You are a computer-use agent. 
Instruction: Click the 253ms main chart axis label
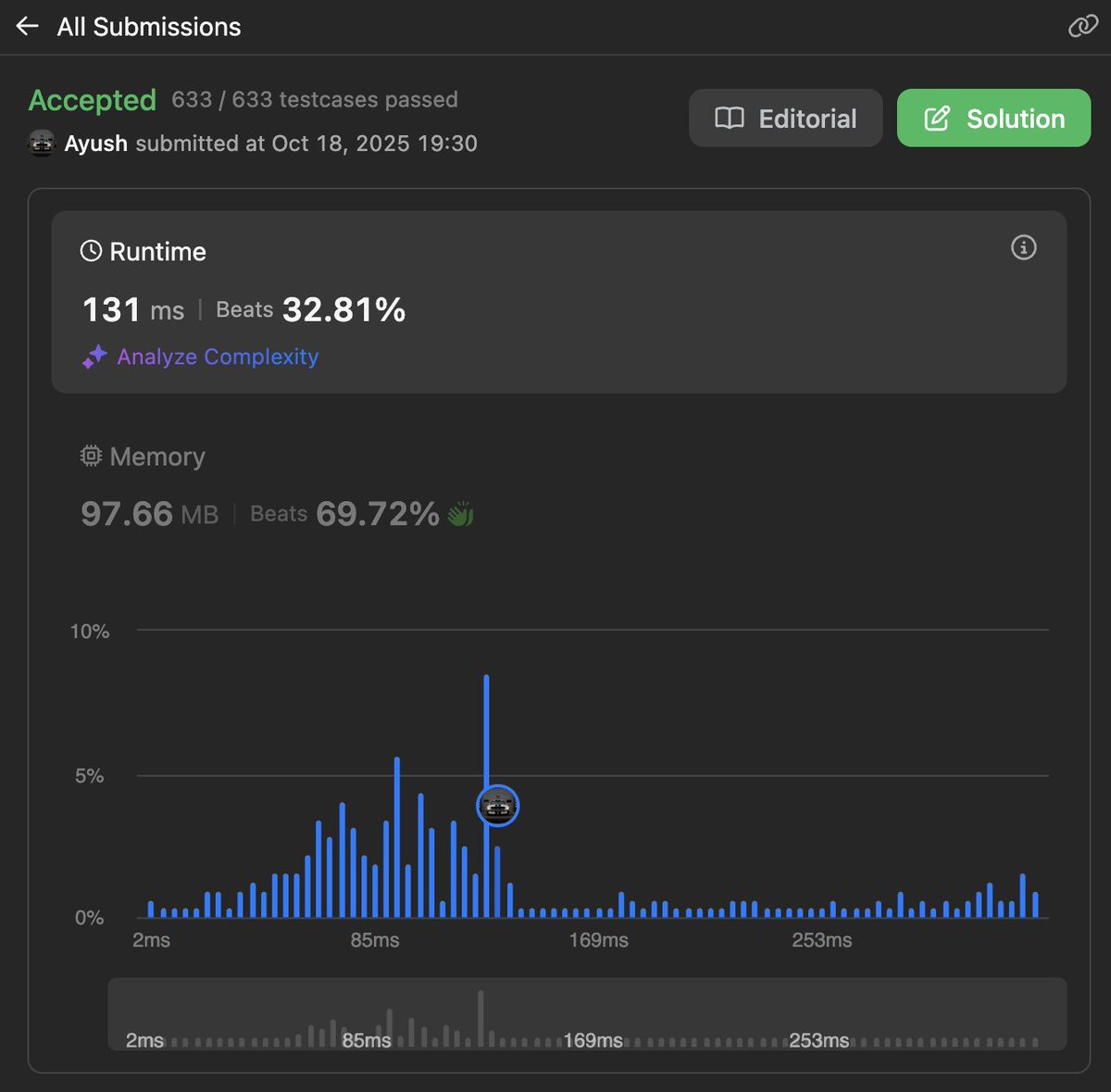(x=822, y=940)
